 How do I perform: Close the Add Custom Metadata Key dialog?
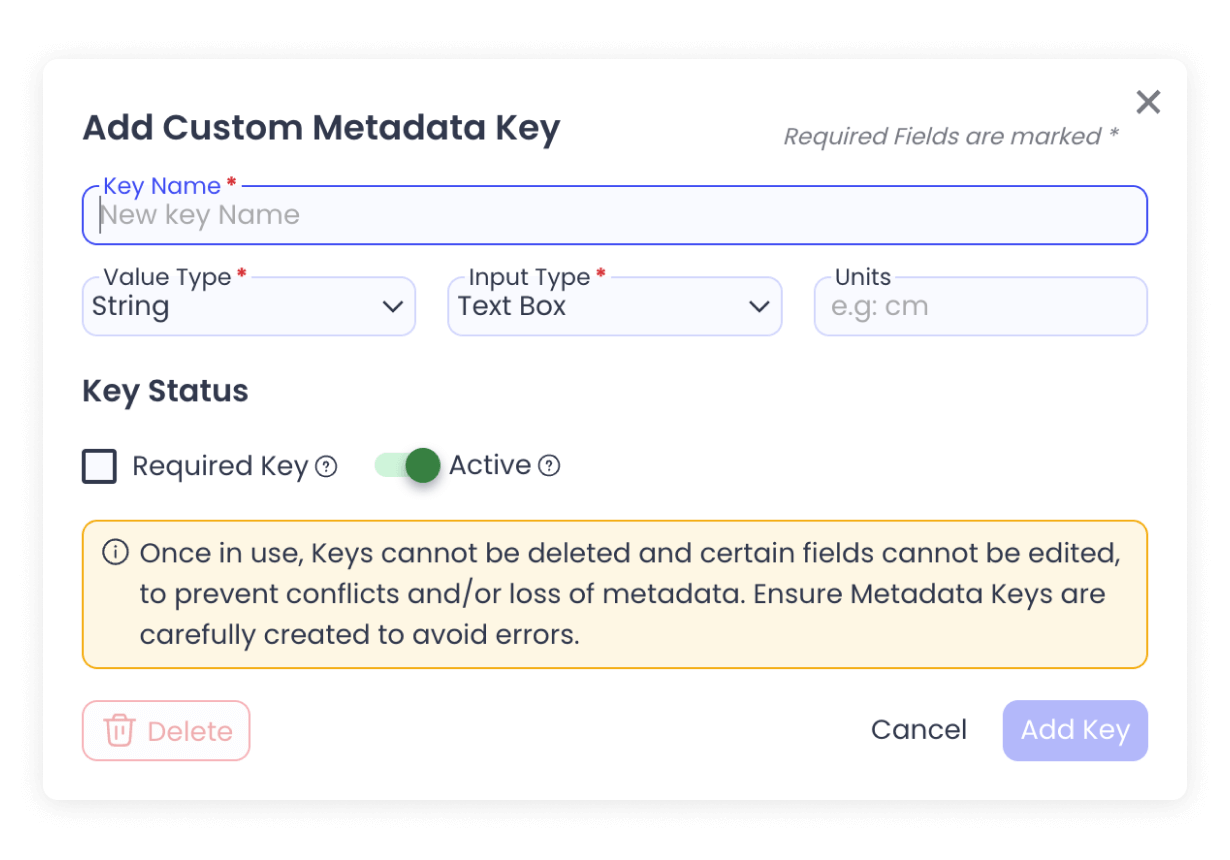pos(1147,101)
